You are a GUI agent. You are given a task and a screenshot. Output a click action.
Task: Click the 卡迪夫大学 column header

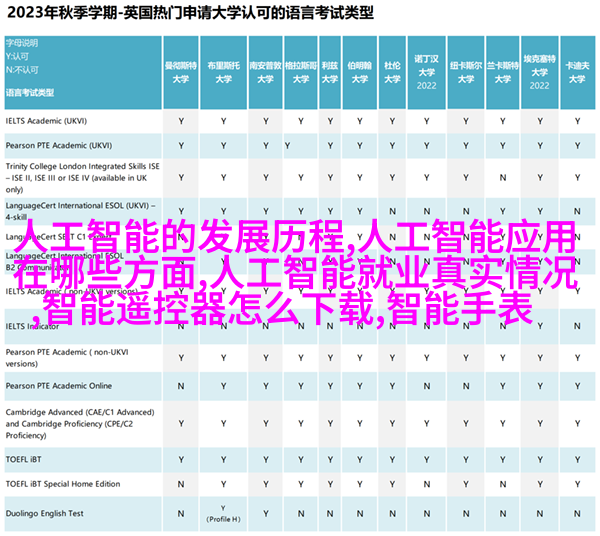tap(577, 72)
